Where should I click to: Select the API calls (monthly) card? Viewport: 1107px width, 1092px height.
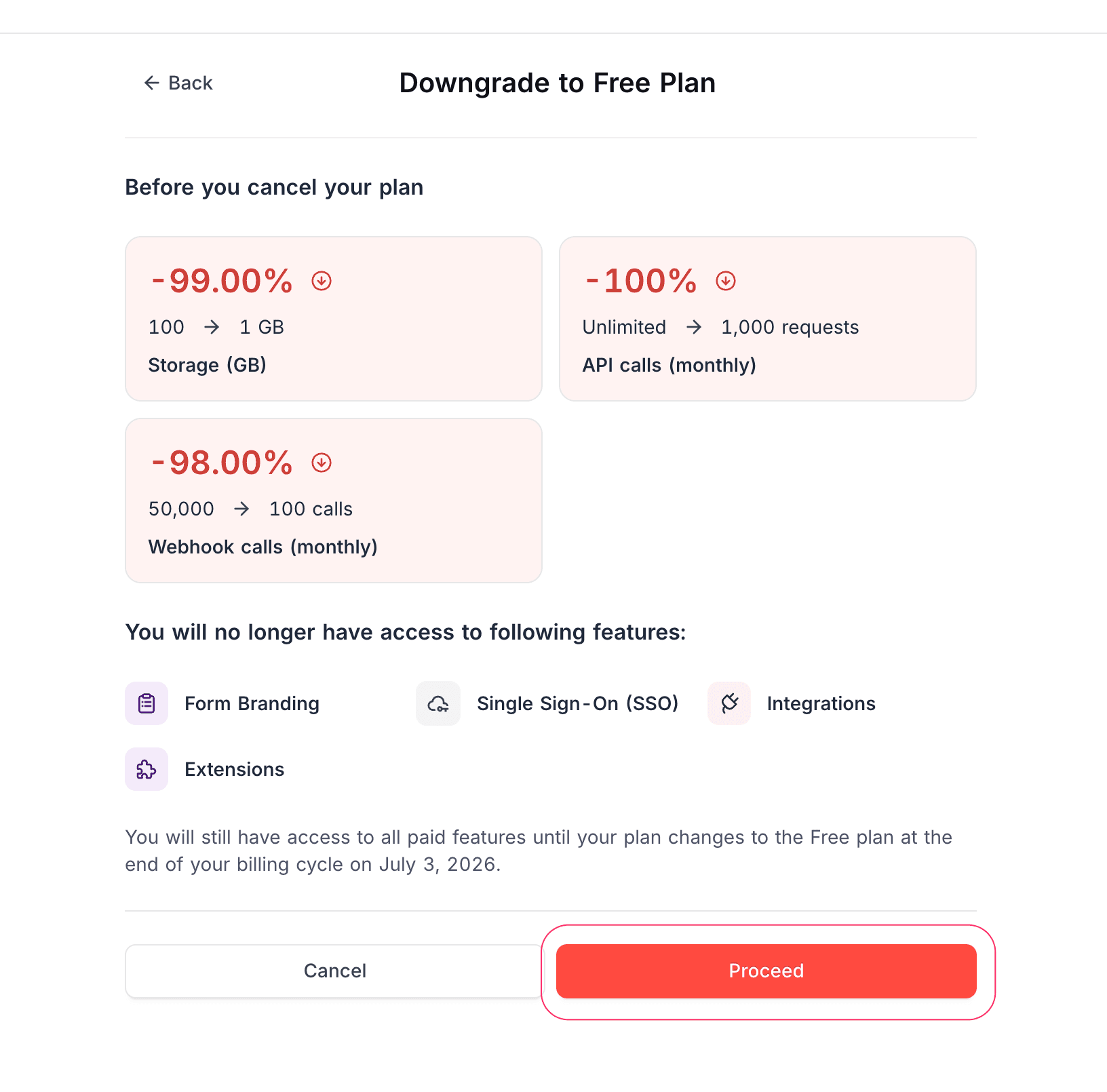[x=767, y=318]
